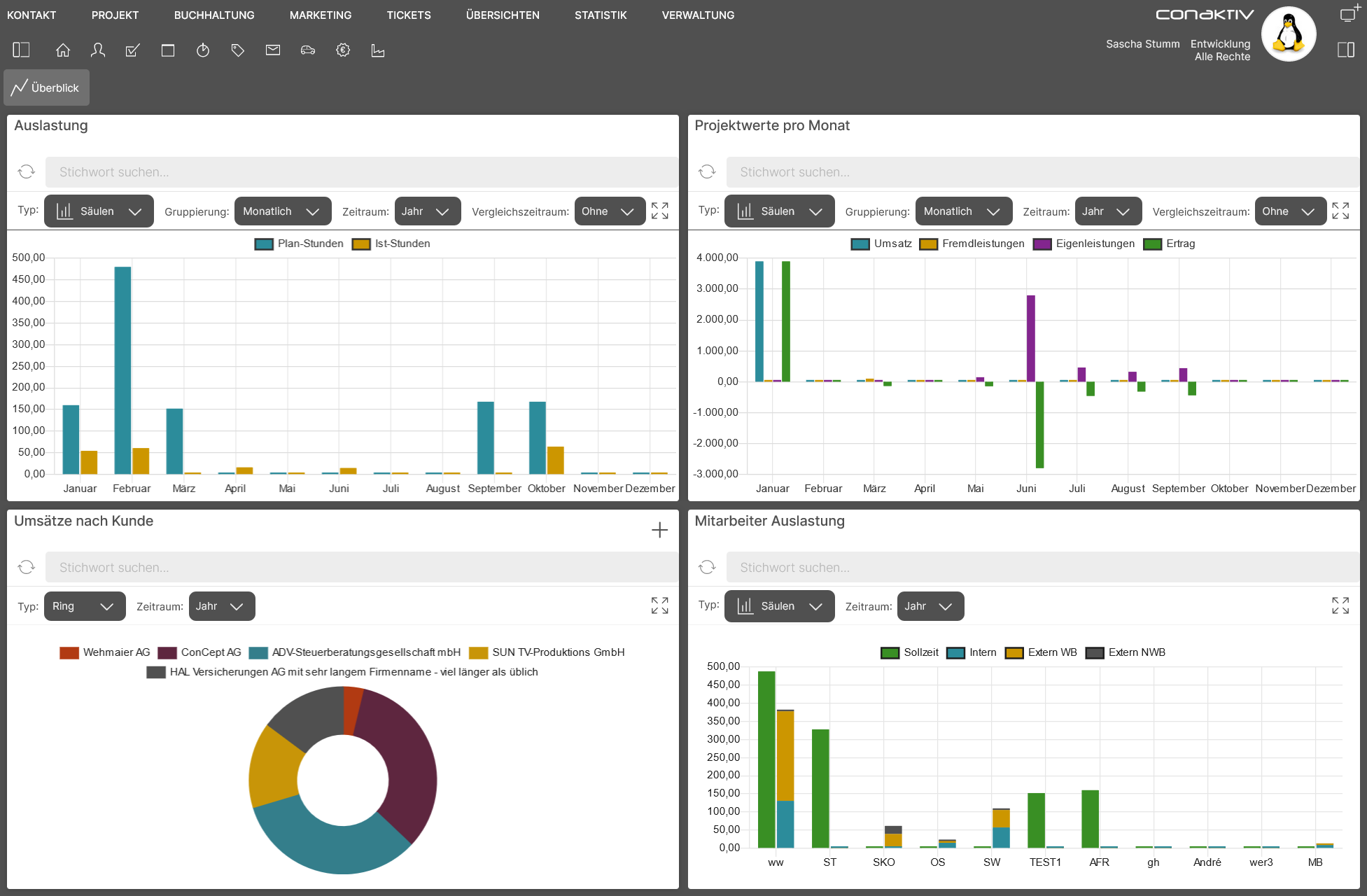Image resolution: width=1367 pixels, height=896 pixels.
Task: Open the STATISTIK menu
Action: point(601,15)
